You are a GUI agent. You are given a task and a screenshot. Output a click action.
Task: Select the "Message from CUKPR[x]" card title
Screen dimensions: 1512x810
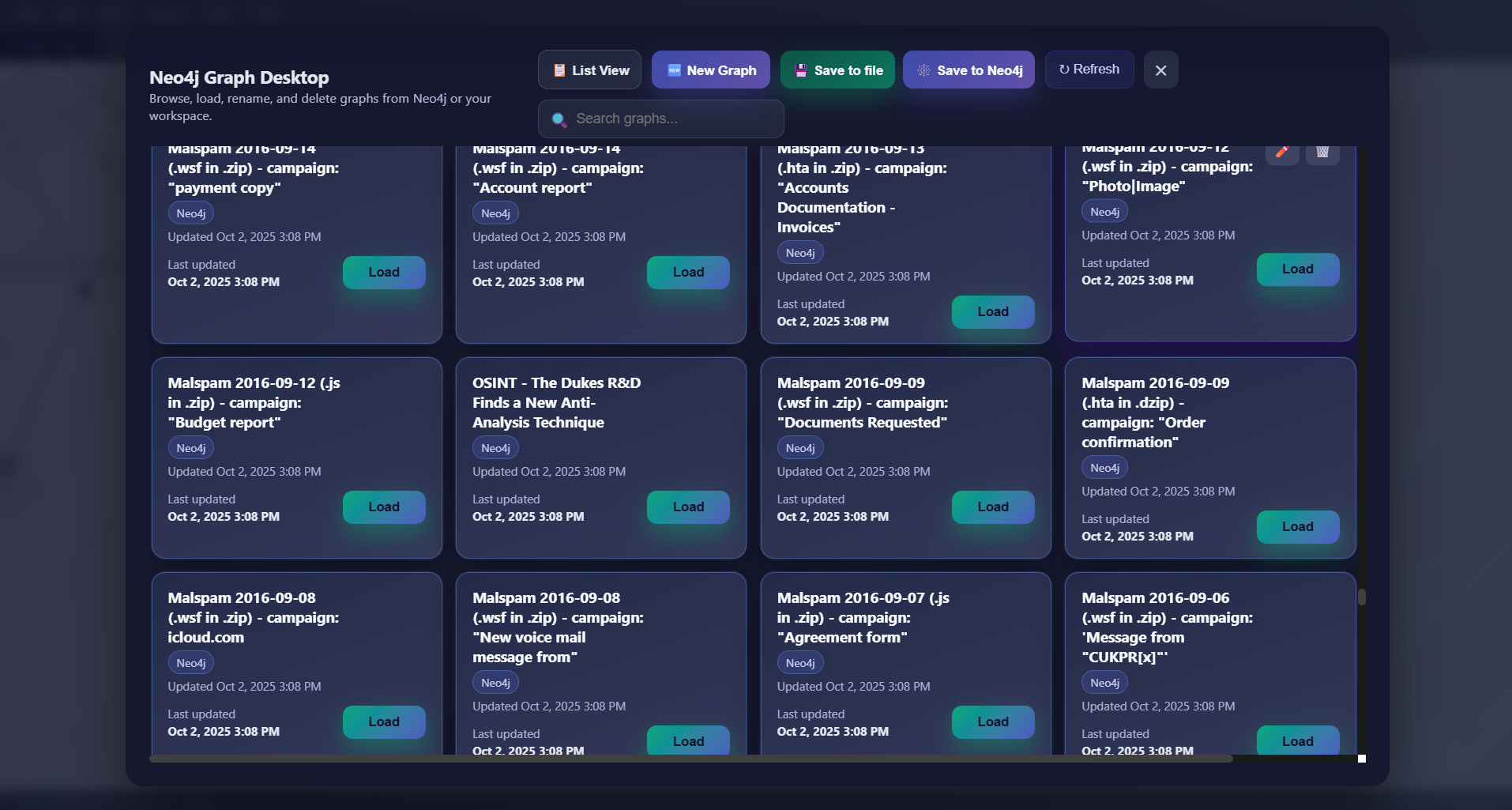[x=1168, y=627]
